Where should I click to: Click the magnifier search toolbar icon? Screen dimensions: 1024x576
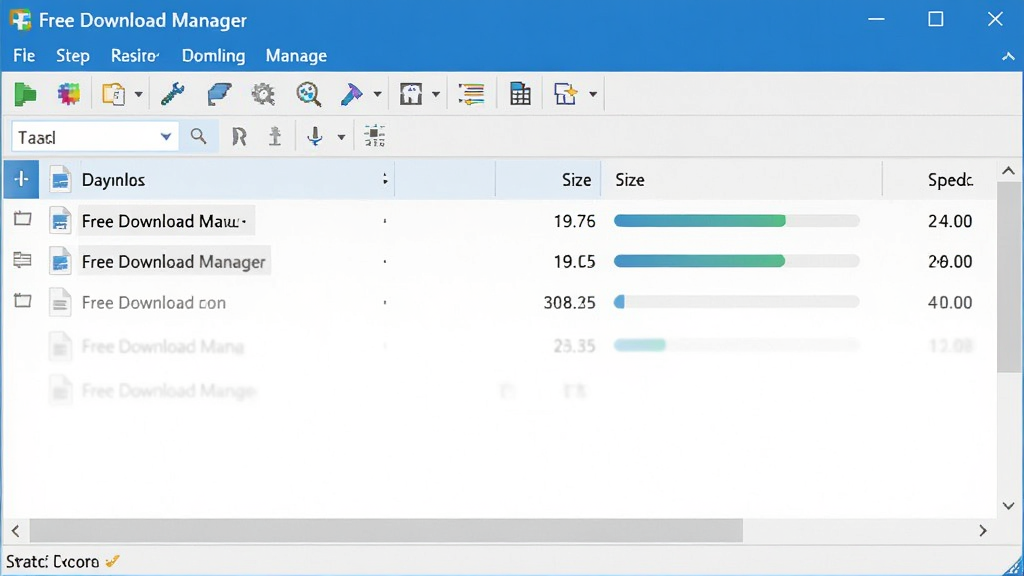pos(308,94)
